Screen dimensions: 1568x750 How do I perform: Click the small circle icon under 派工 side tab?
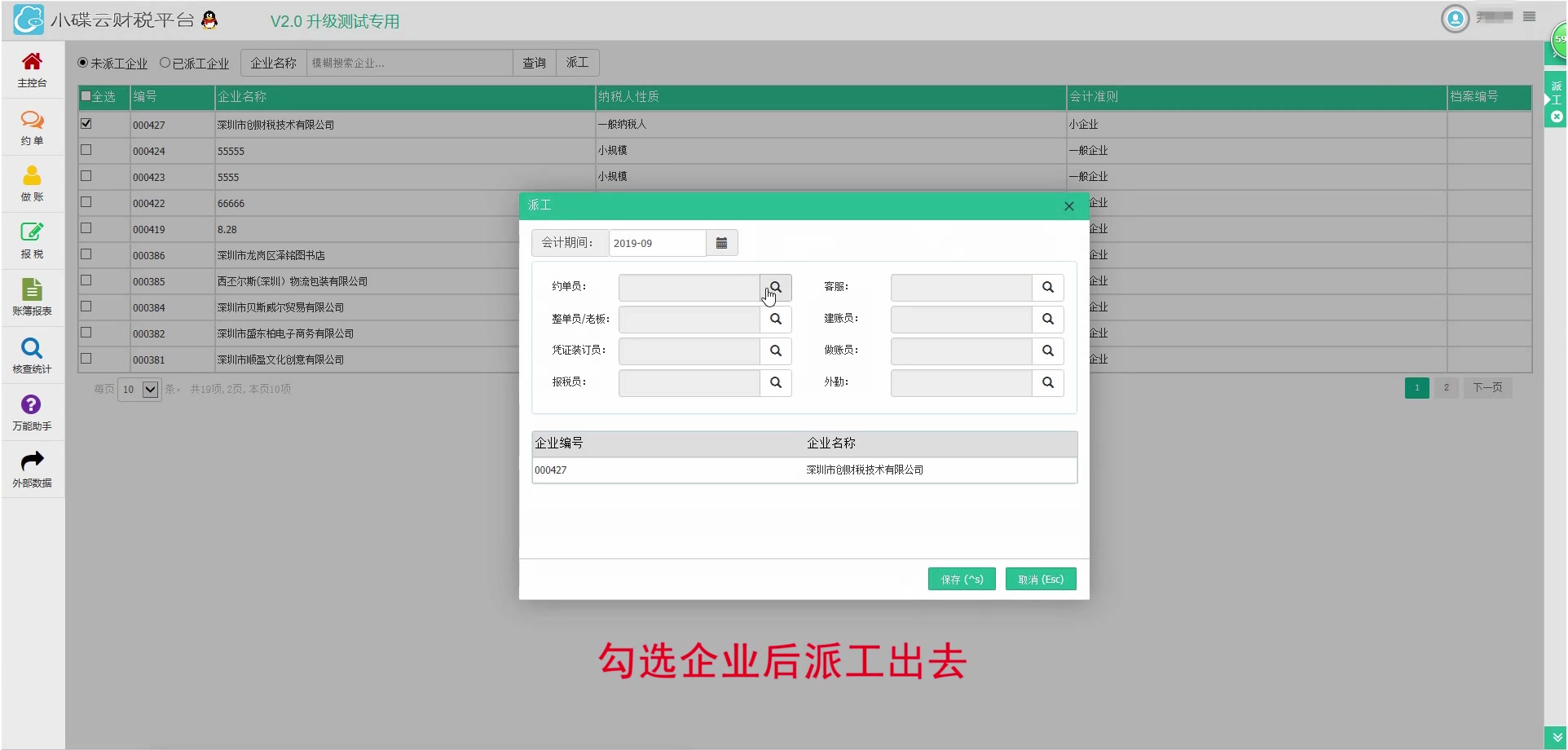pos(1557,117)
